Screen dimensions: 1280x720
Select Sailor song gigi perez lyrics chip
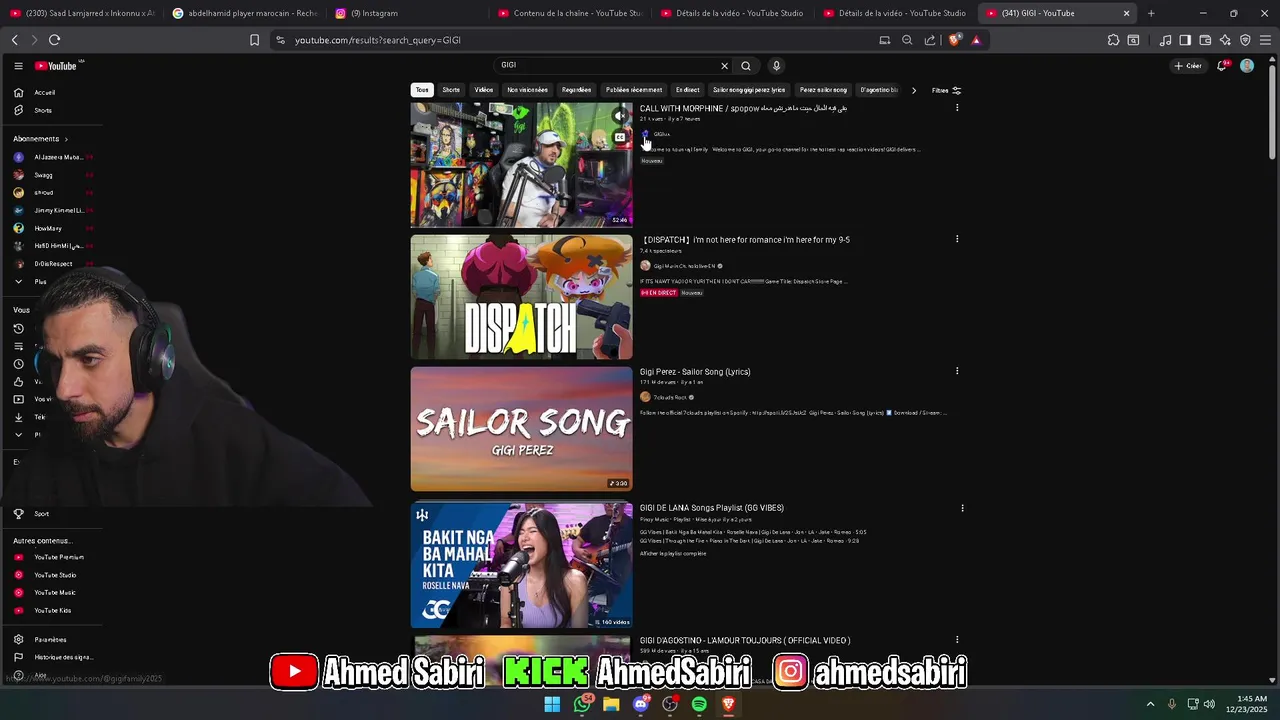pyautogui.click(x=749, y=90)
